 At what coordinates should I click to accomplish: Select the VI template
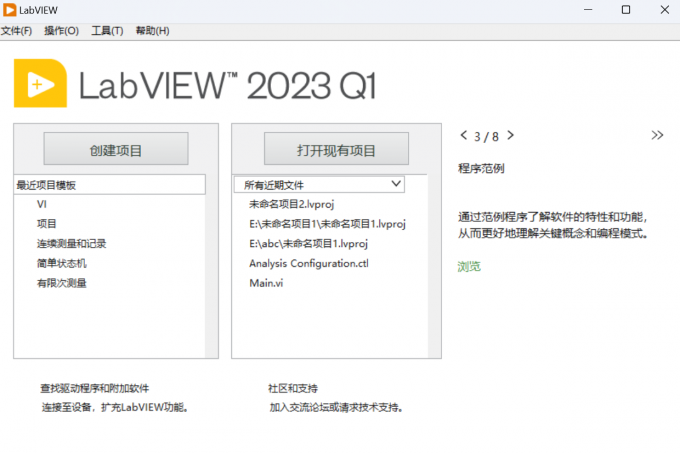(42, 204)
